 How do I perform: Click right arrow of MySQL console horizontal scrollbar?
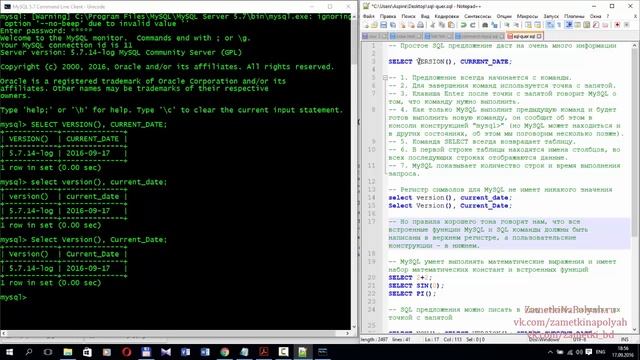pos(348,333)
